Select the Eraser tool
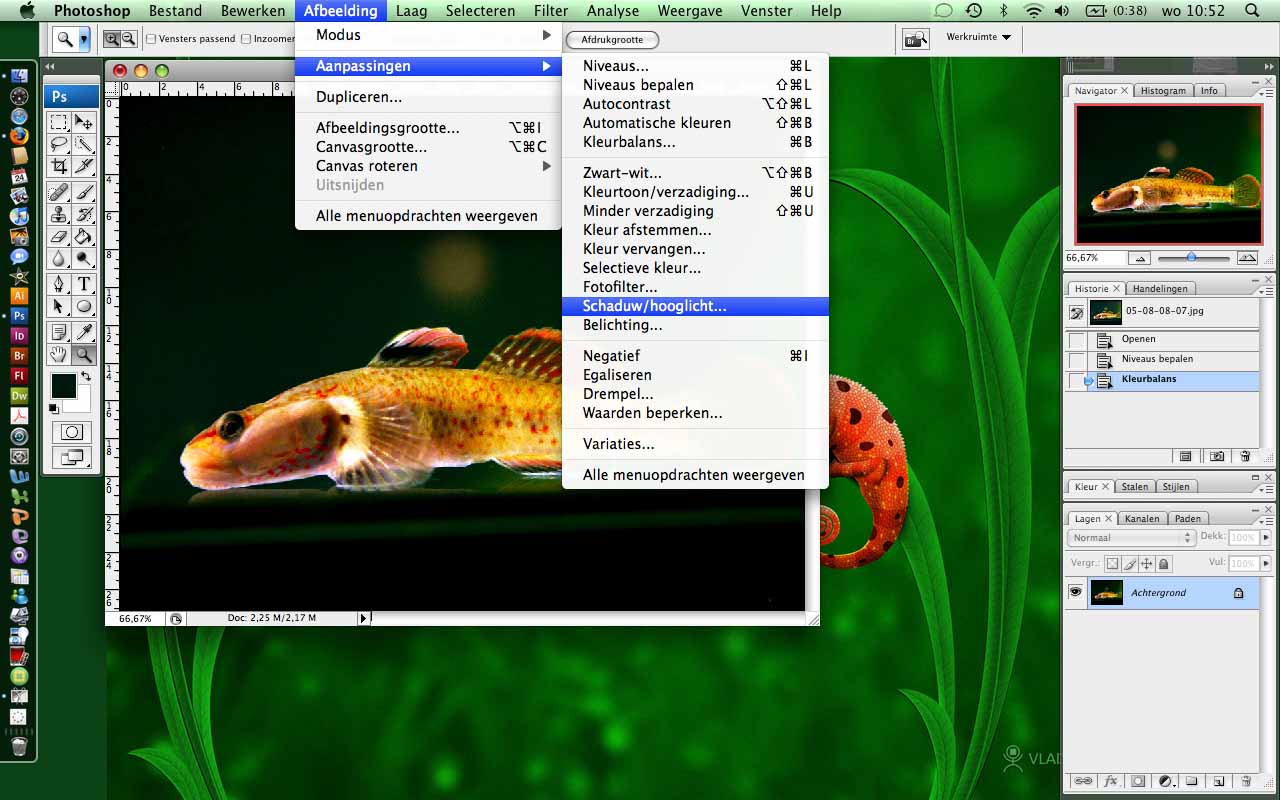 tap(60, 236)
